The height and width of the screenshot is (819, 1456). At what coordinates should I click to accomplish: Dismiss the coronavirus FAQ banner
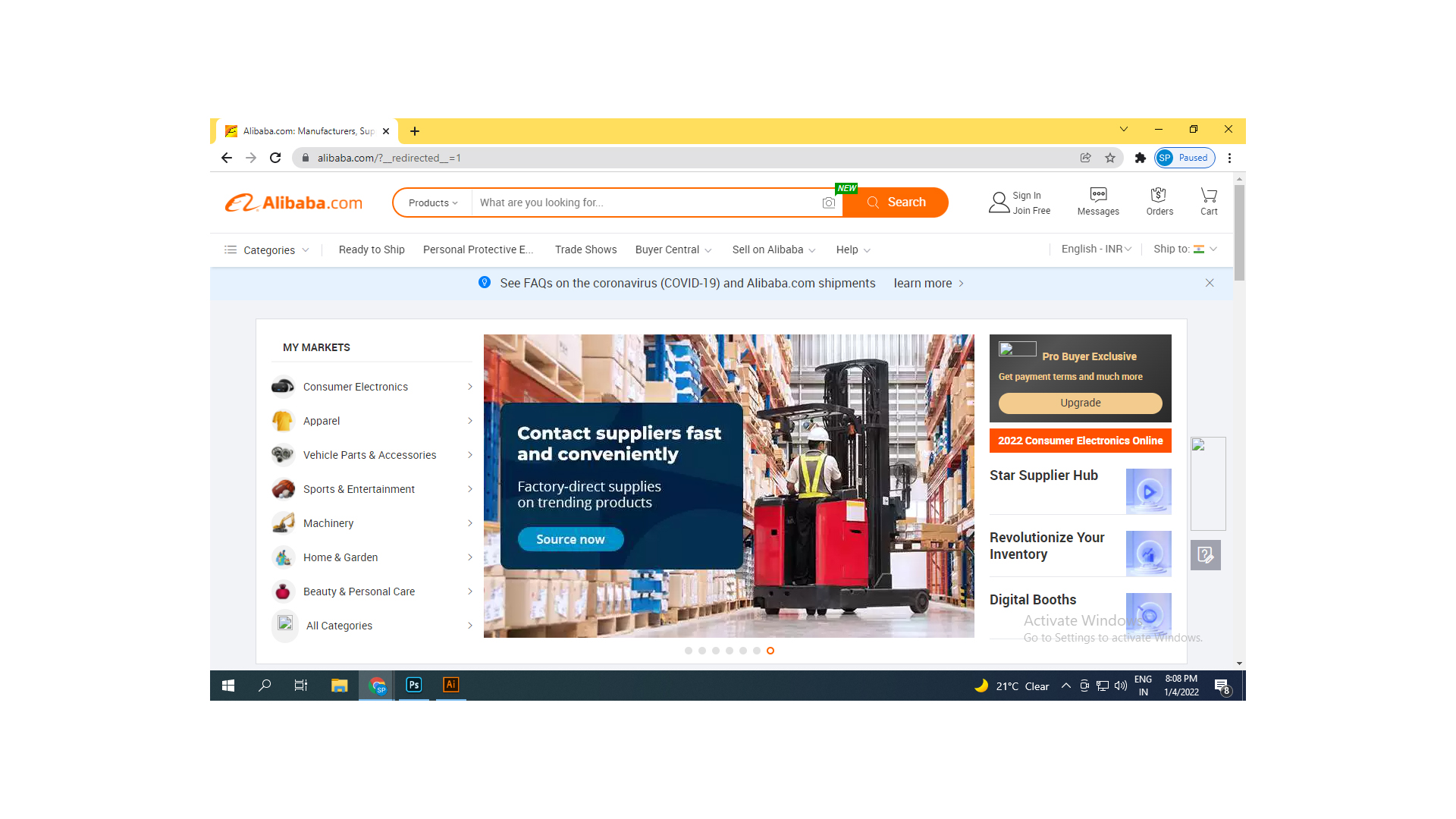[x=1210, y=282]
